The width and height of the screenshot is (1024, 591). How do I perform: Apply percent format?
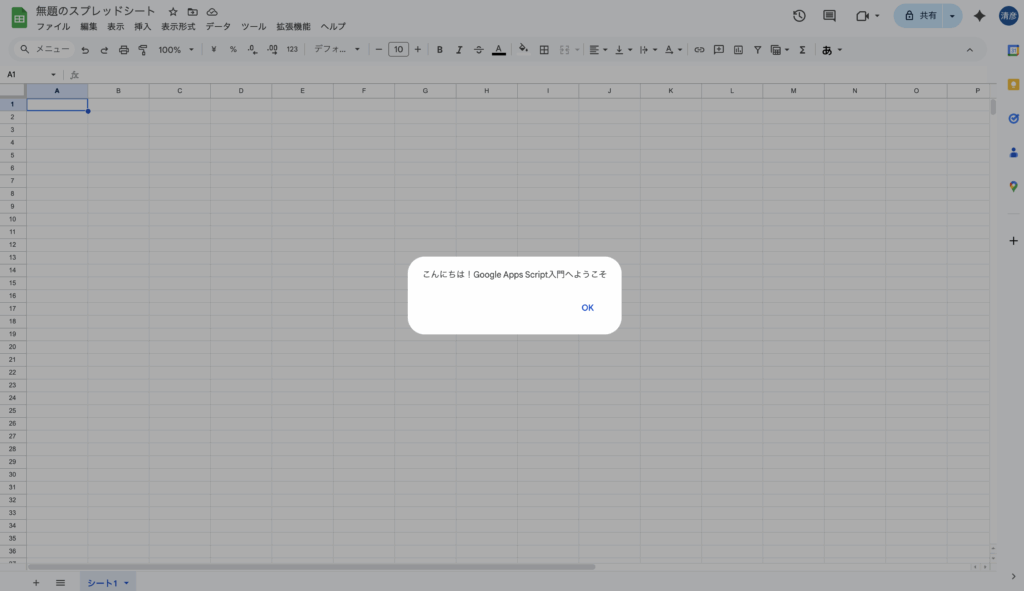tap(233, 50)
